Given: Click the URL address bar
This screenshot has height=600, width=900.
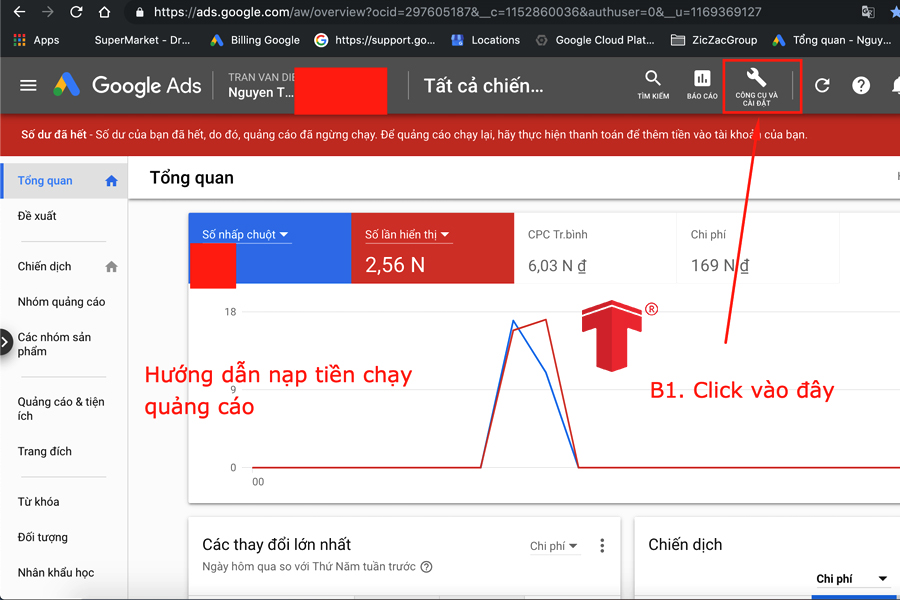Looking at the screenshot, I should click(x=457, y=12).
